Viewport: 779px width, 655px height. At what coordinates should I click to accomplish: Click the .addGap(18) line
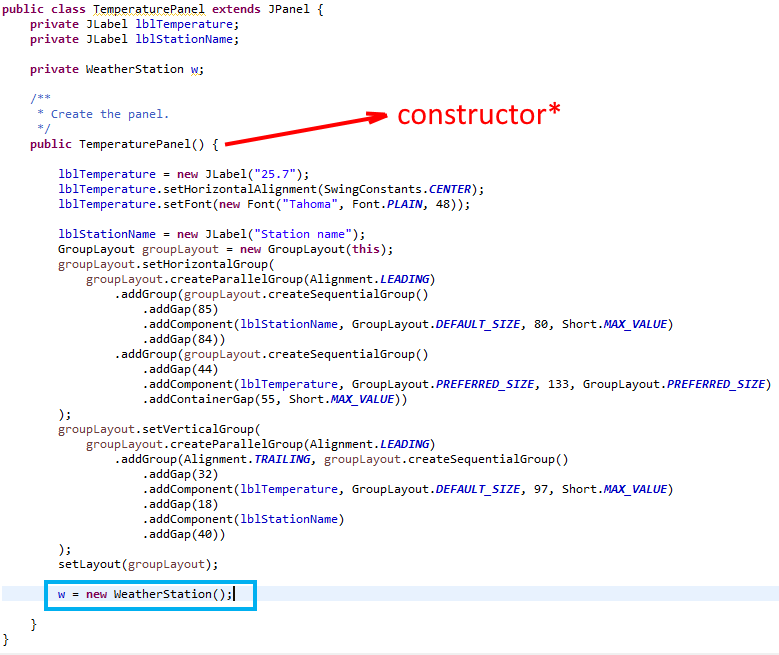(x=181, y=504)
